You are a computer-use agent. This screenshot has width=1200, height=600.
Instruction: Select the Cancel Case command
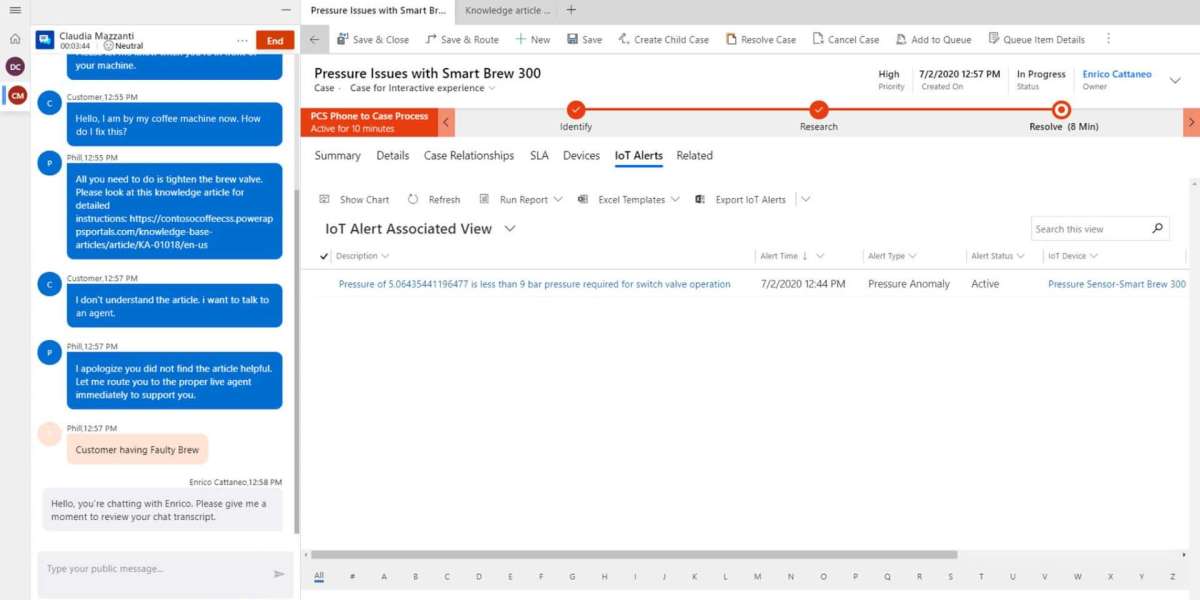click(845, 39)
